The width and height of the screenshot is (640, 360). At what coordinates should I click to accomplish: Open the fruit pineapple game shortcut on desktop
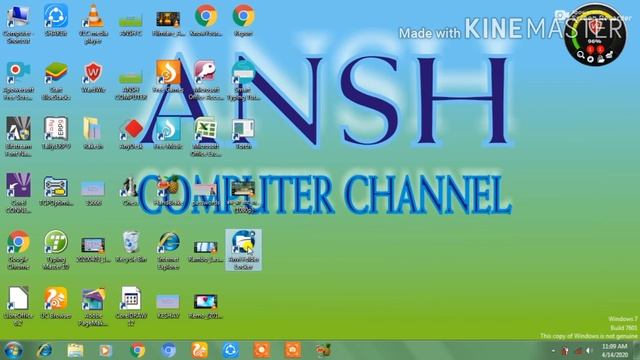pos(168,191)
